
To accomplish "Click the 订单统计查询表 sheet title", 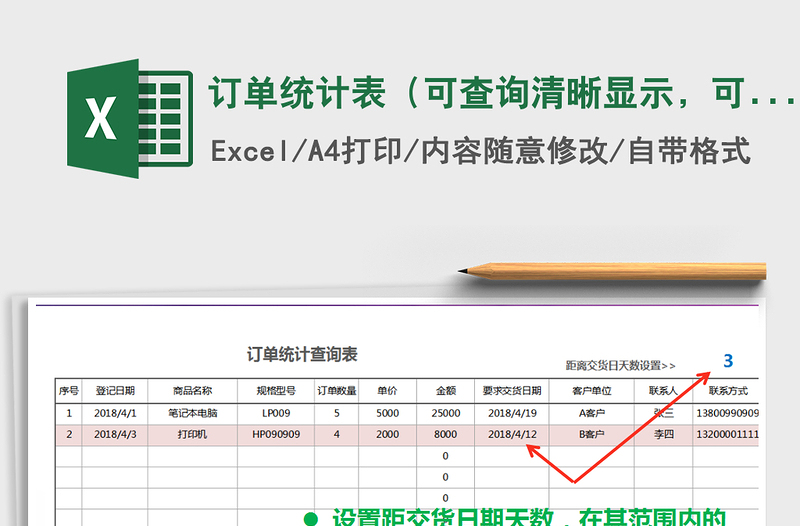I will click(x=302, y=354).
